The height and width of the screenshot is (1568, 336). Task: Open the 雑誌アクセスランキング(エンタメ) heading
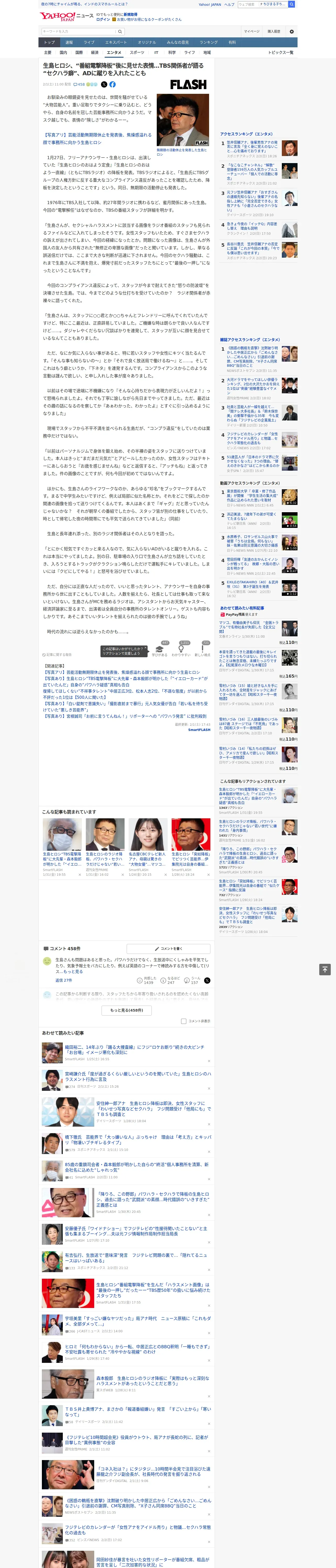pyautogui.click(x=250, y=340)
